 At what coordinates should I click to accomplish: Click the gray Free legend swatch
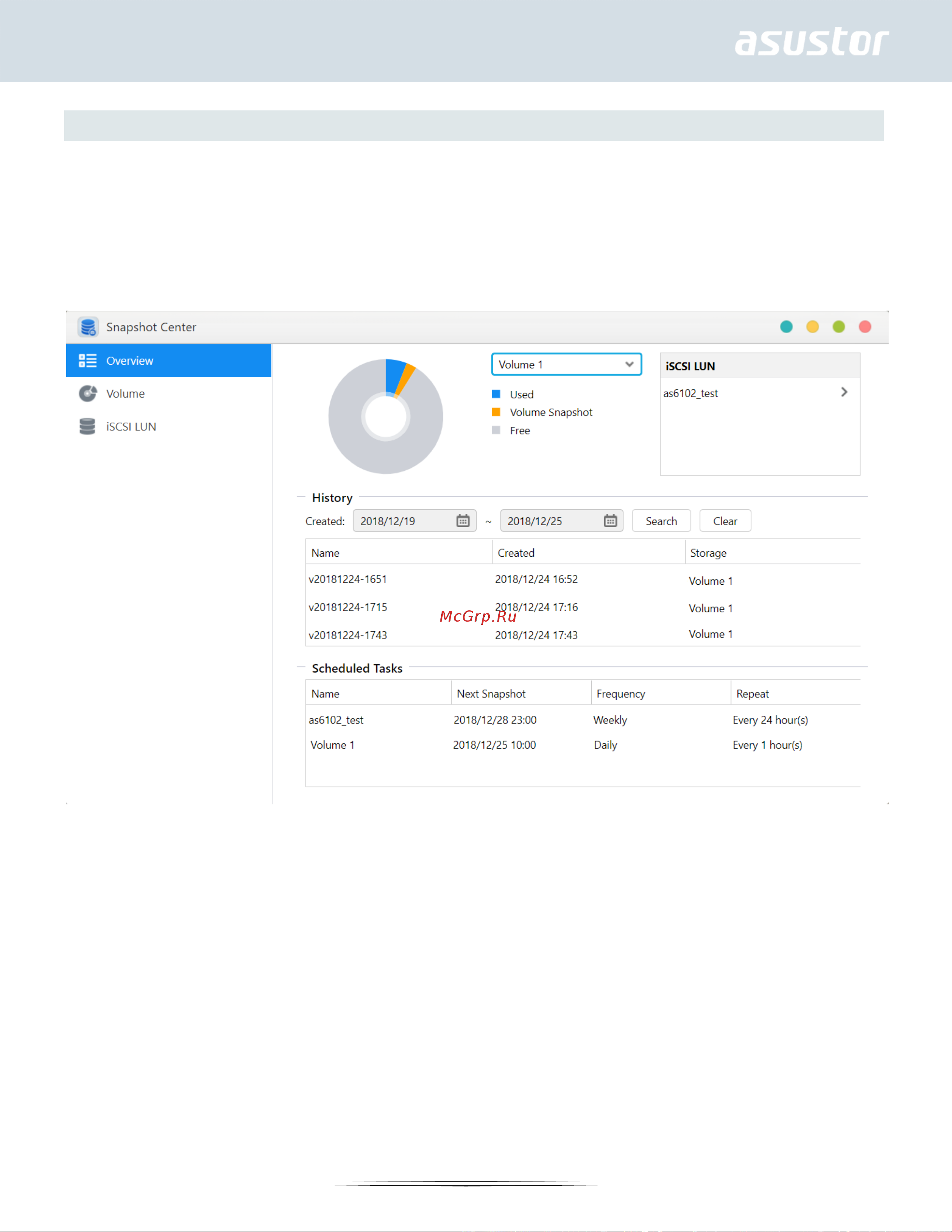point(496,430)
